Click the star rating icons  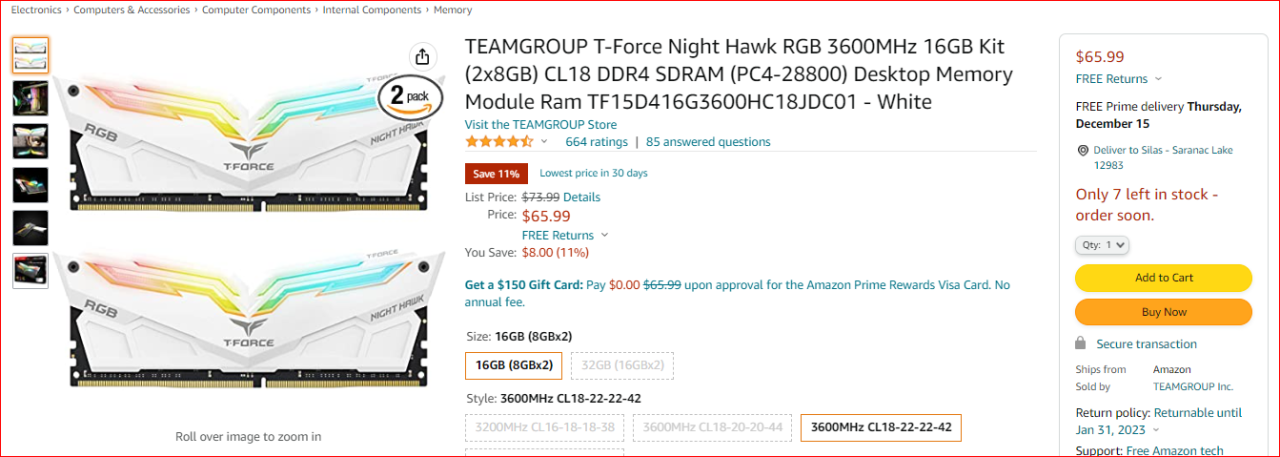point(499,142)
